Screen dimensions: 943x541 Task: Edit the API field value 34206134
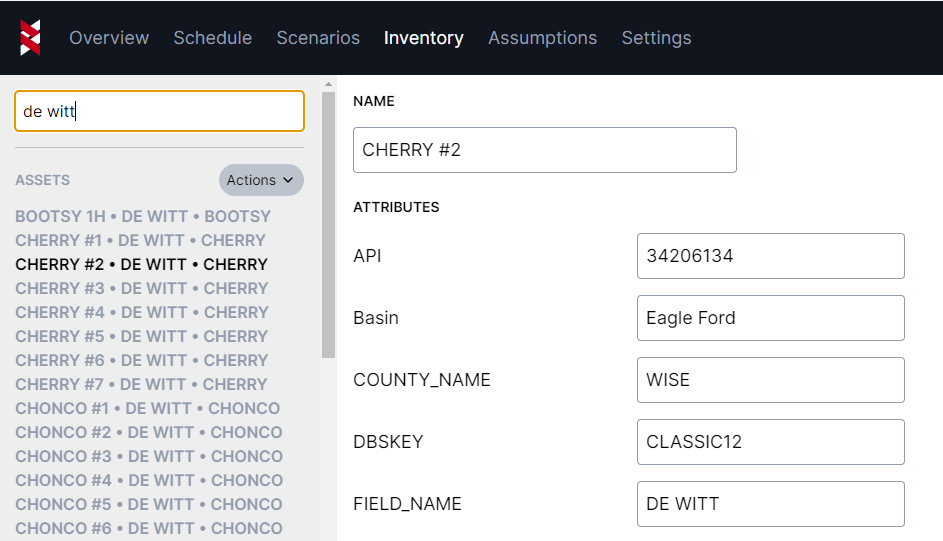coord(770,256)
